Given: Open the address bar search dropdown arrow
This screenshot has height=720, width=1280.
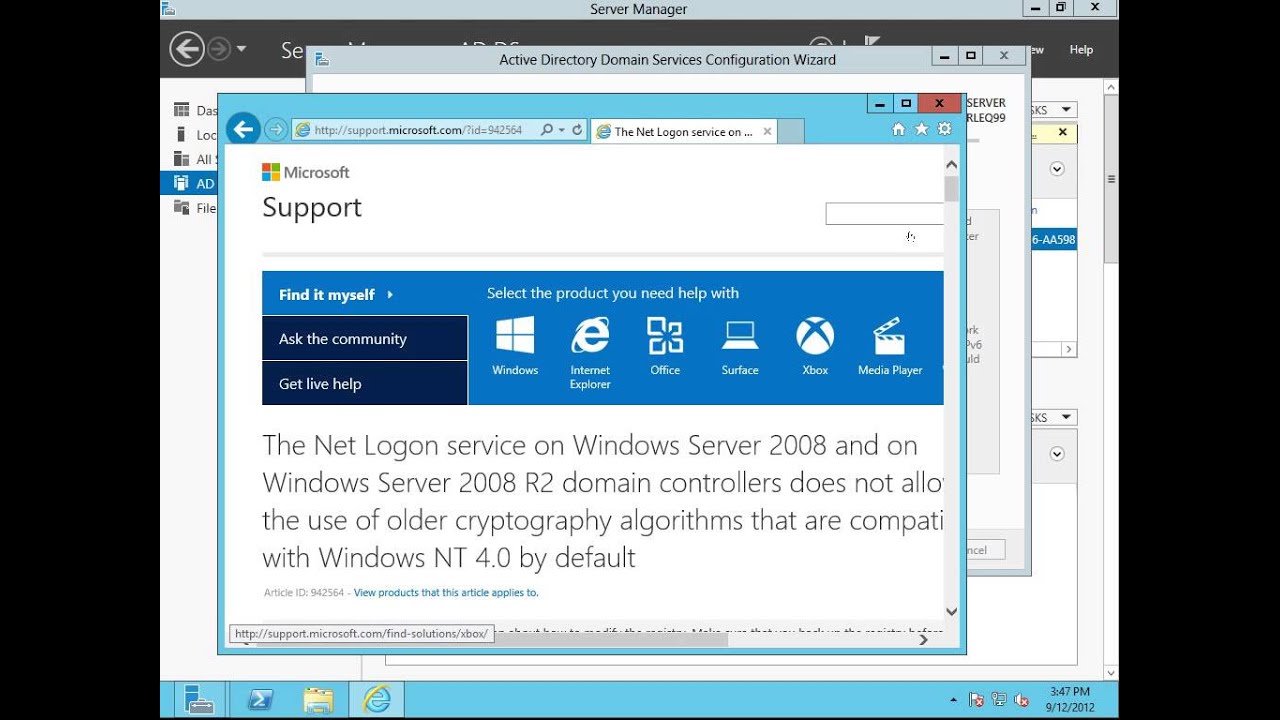Looking at the screenshot, I should point(561,130).
